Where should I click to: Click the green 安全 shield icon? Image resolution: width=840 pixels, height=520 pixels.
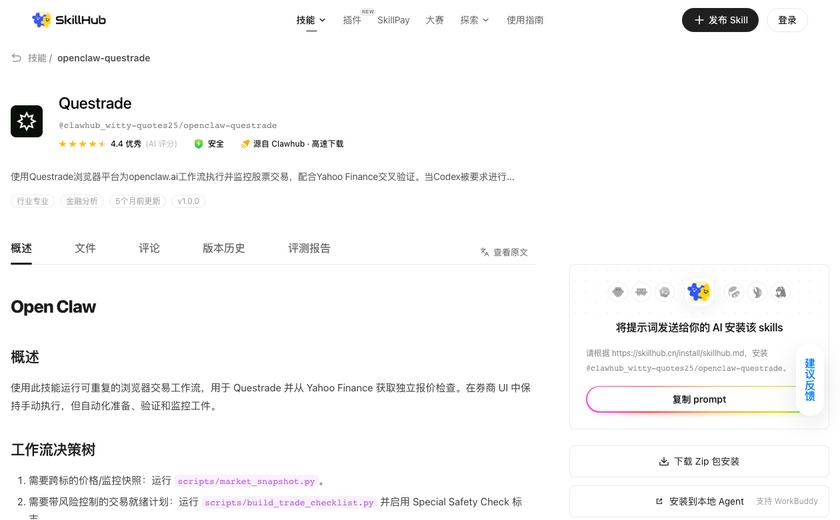[198, 144]
